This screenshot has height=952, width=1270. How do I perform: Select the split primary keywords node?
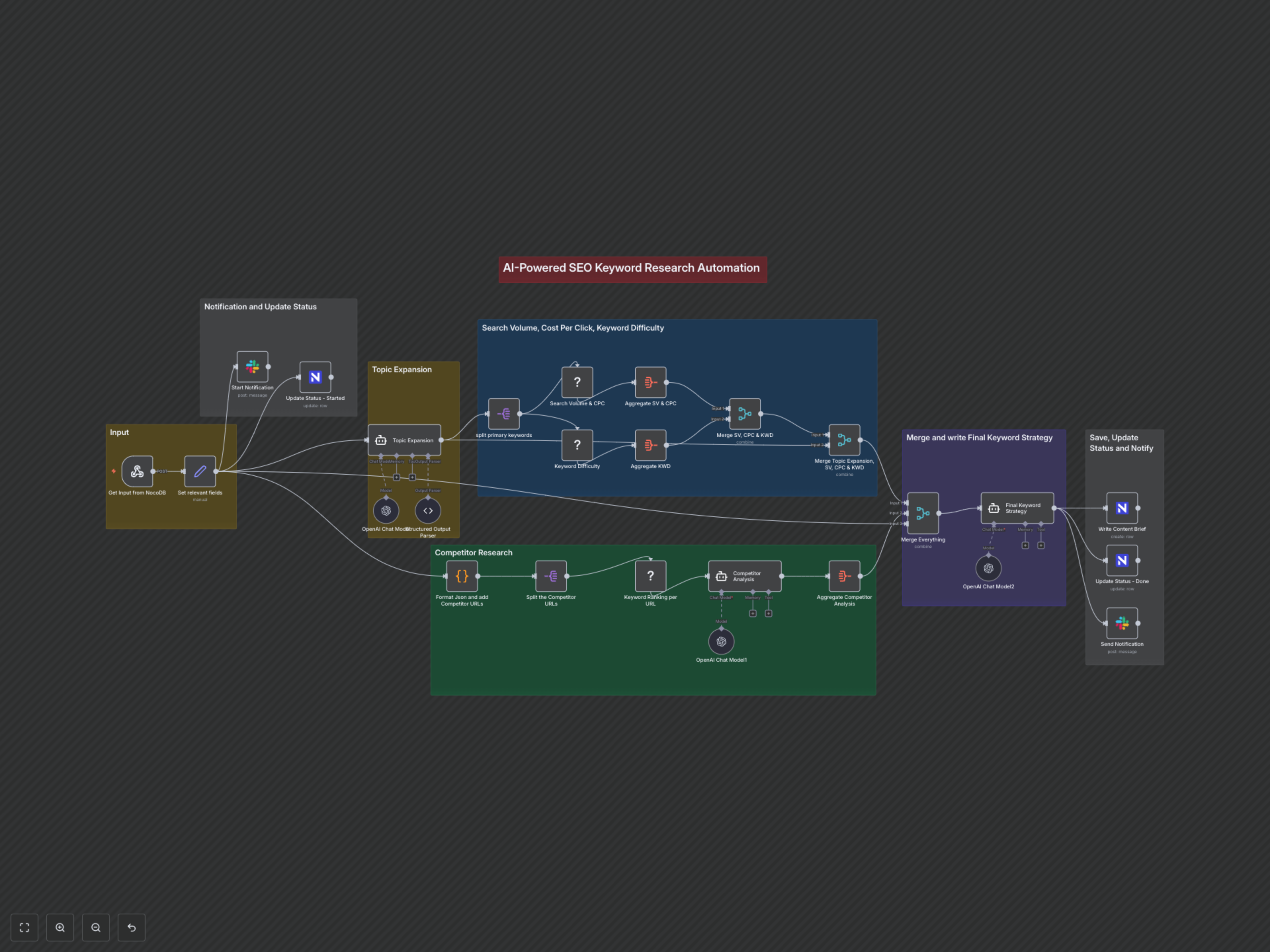503,414
